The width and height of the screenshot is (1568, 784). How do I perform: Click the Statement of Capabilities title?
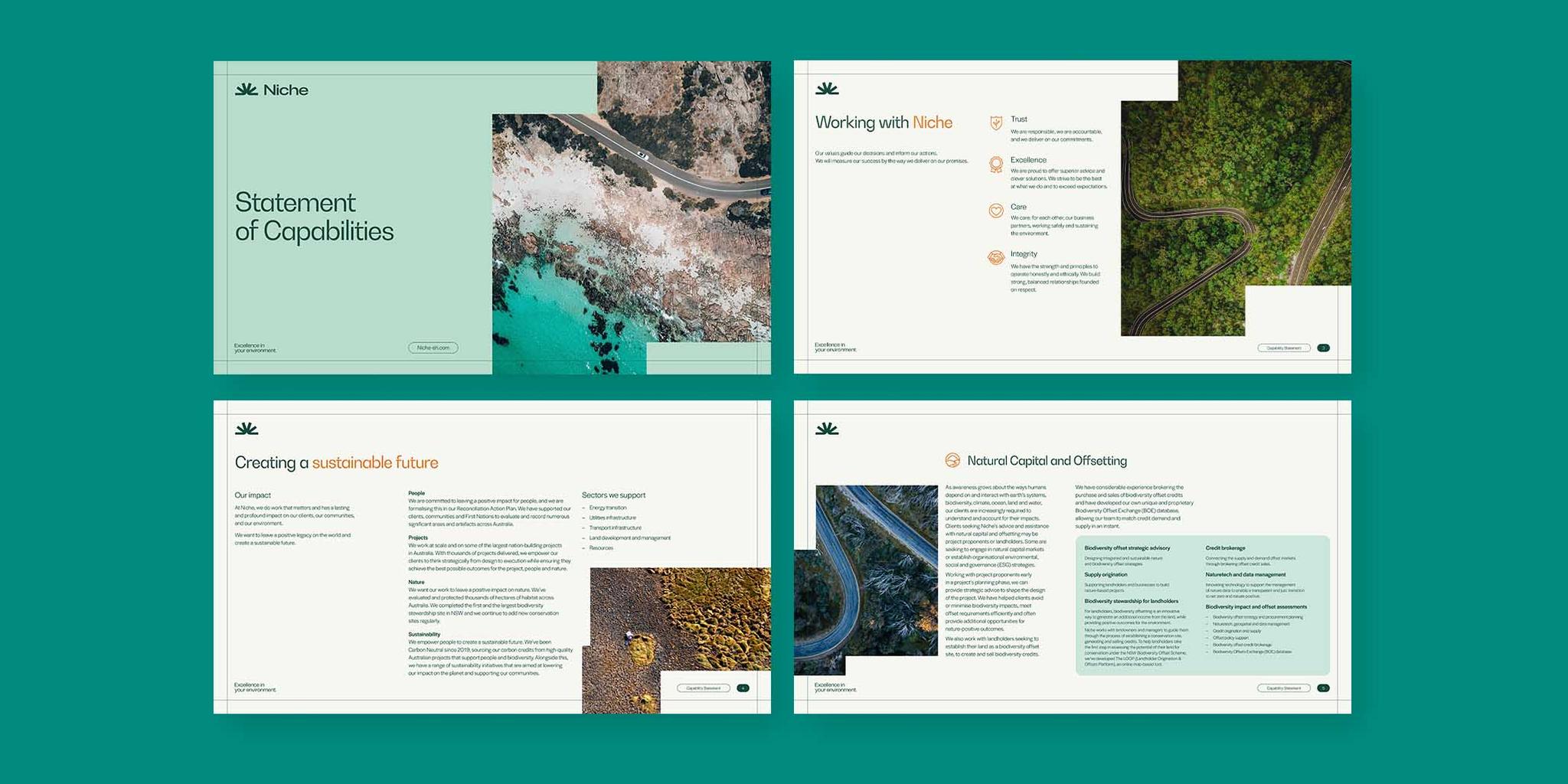point(314,217)
